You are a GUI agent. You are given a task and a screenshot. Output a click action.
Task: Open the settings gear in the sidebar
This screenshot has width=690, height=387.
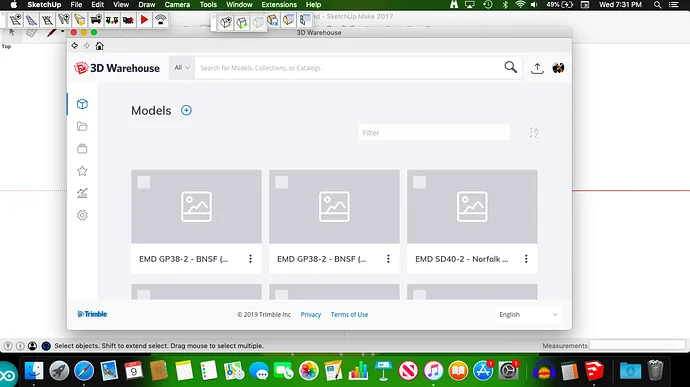coord(82,215)
